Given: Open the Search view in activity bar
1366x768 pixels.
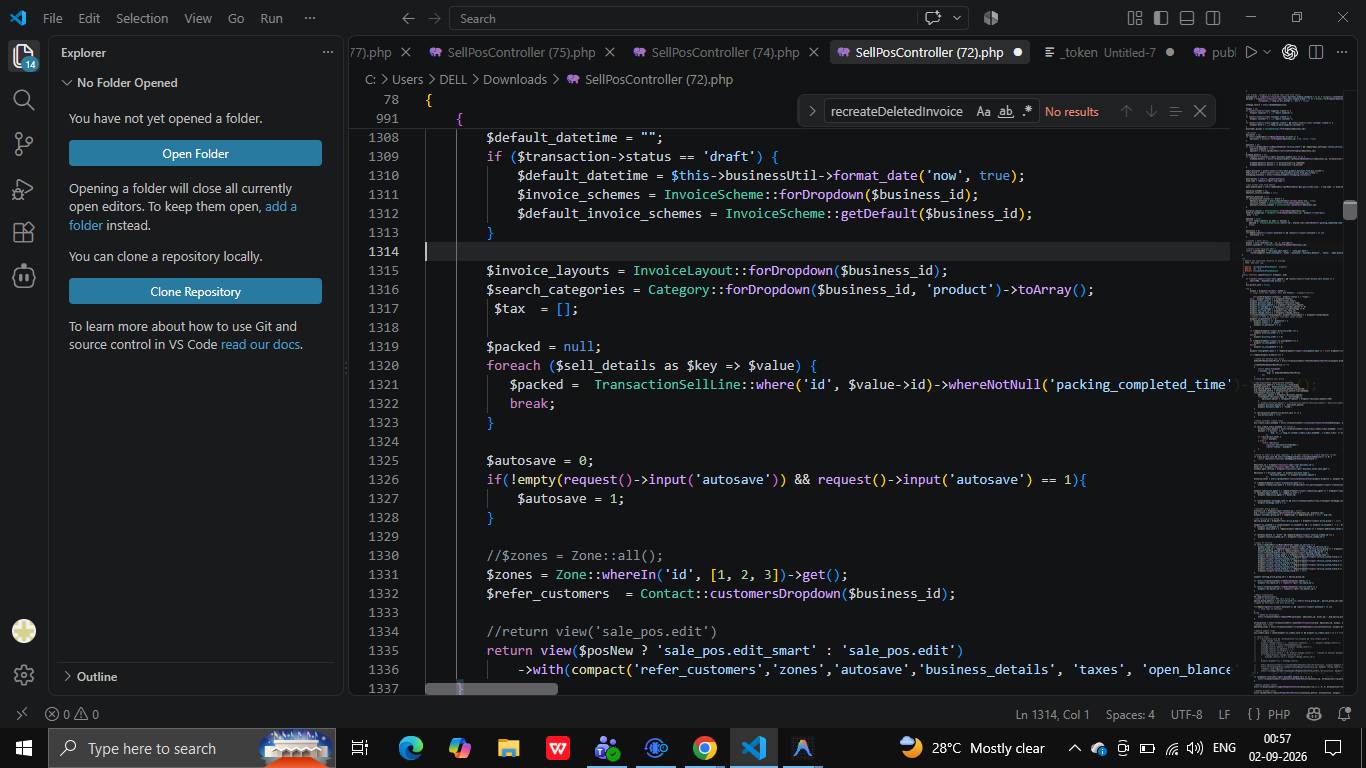Looking at the screenshot, I should pos(24,99).
